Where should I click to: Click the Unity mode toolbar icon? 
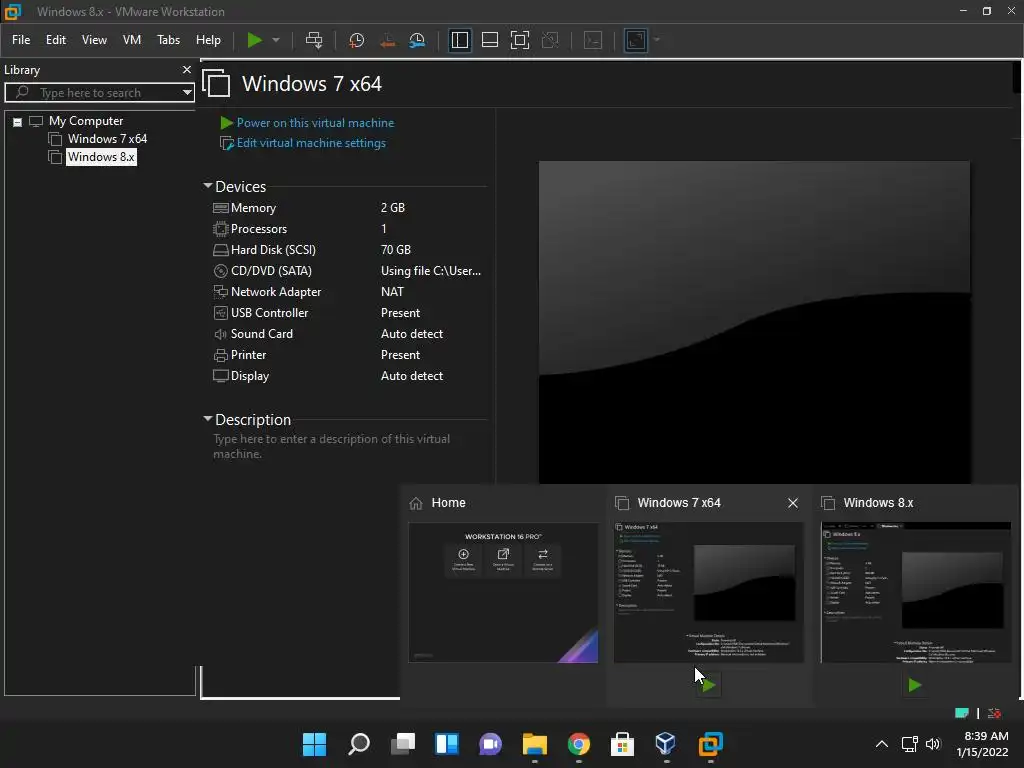(x=551, y=40)
